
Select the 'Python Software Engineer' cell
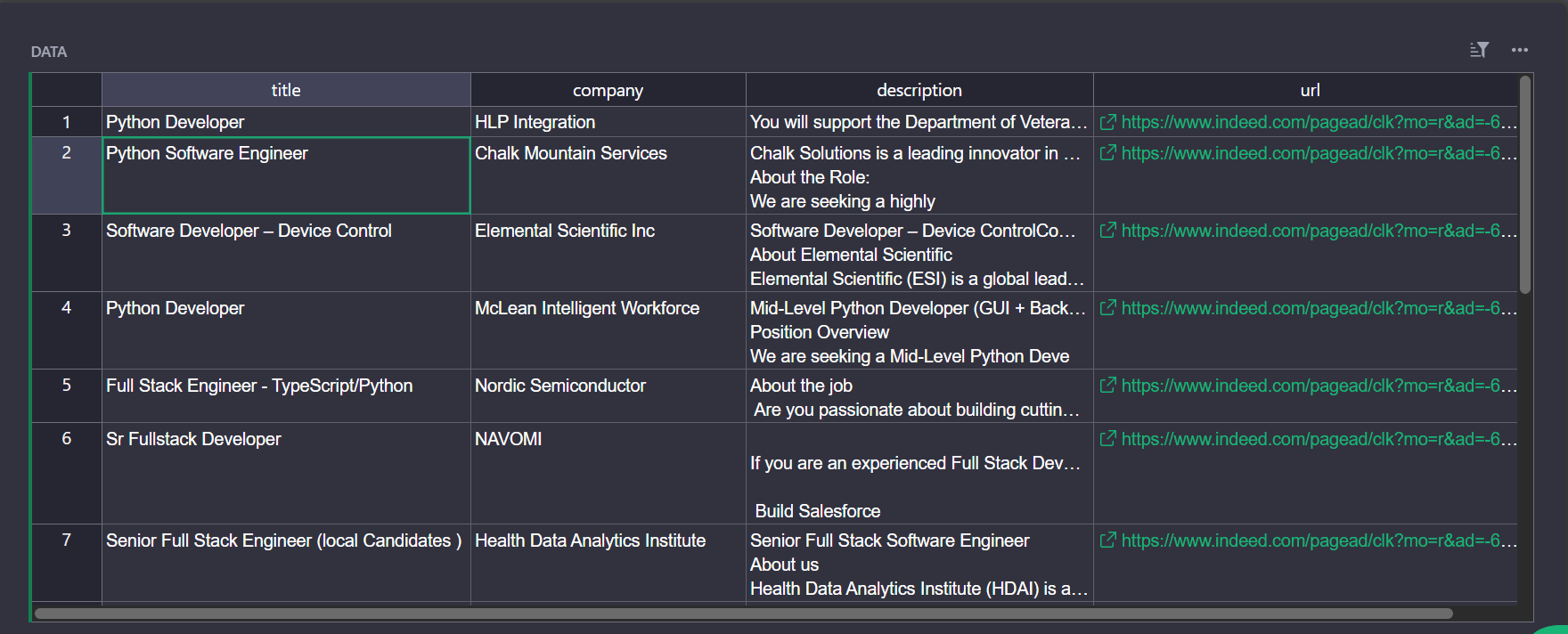[x=286, y=175]
